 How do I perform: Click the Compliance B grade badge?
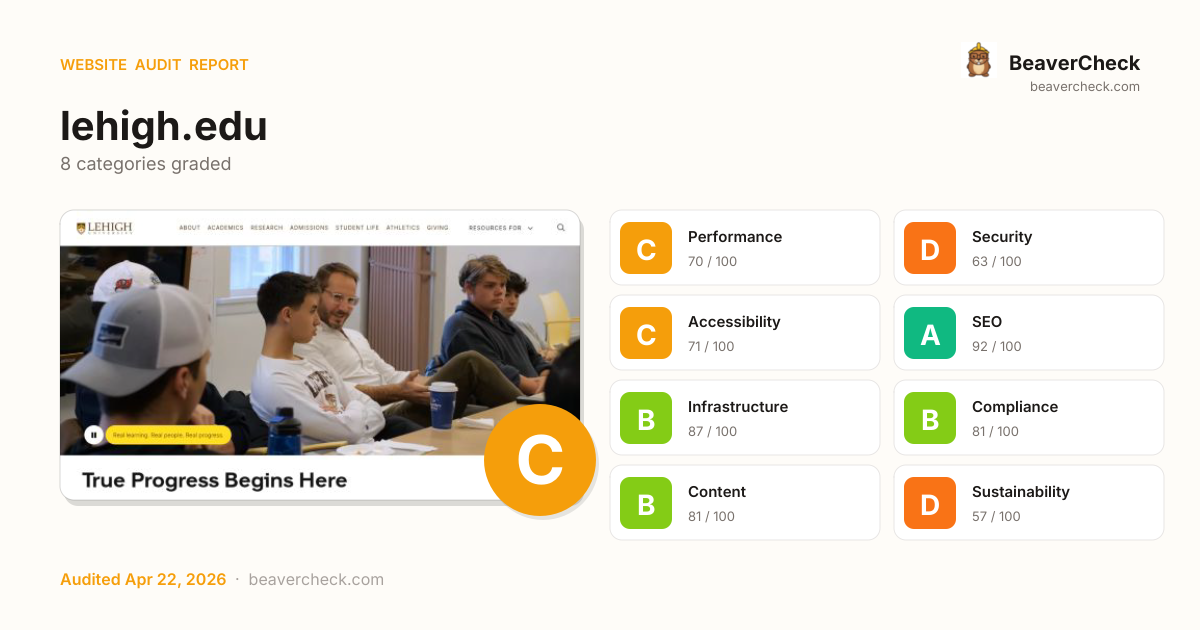point(930,418)
